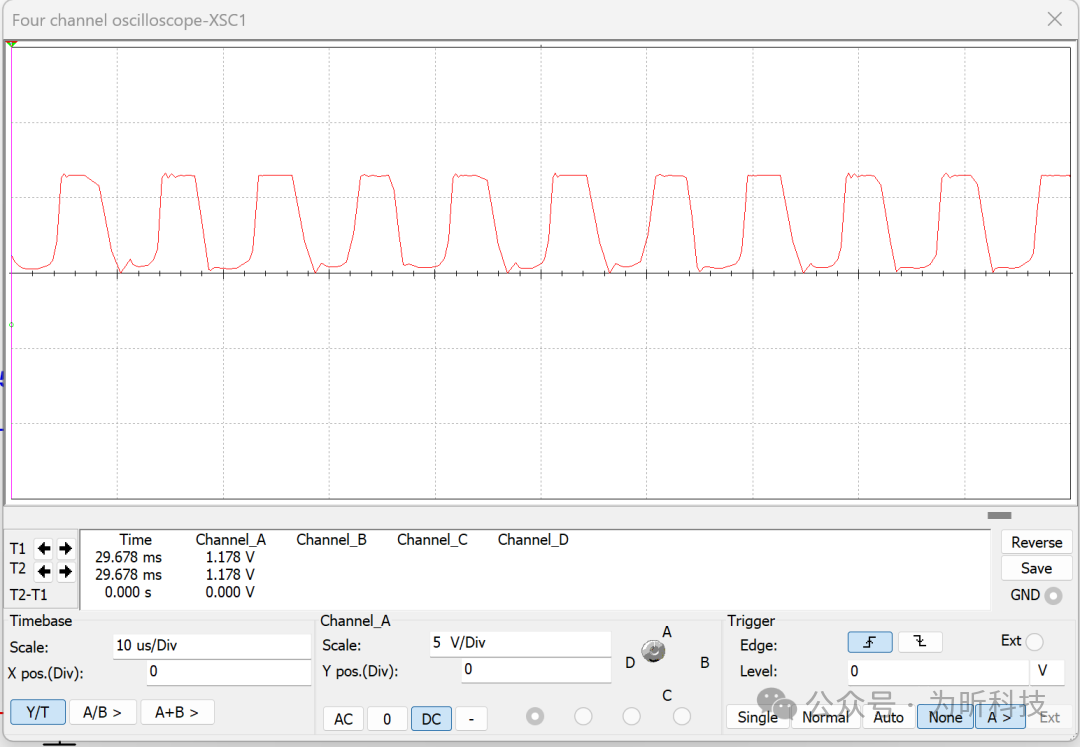The height and width of the screenshot is (747, 1080).
Task: Set trigger mode to None
Action: coord(945,717)
